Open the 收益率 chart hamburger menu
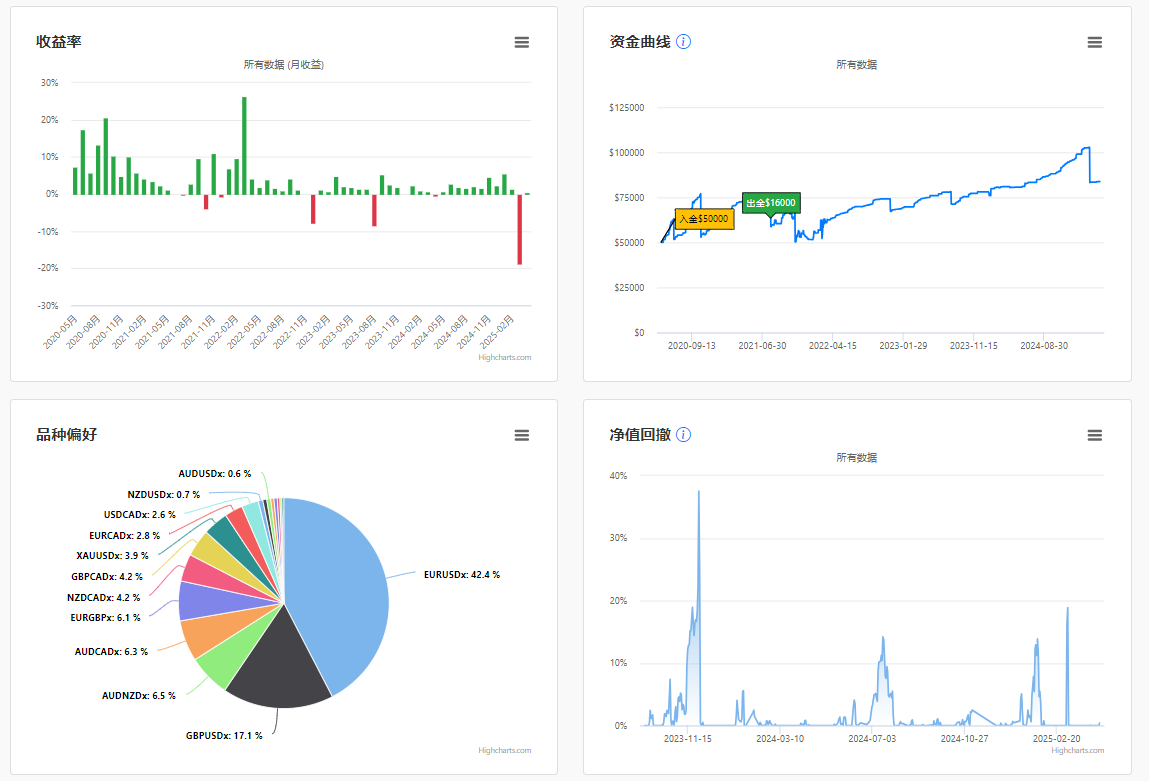Viewport: 1149px width, 781px height. point(522,42)
